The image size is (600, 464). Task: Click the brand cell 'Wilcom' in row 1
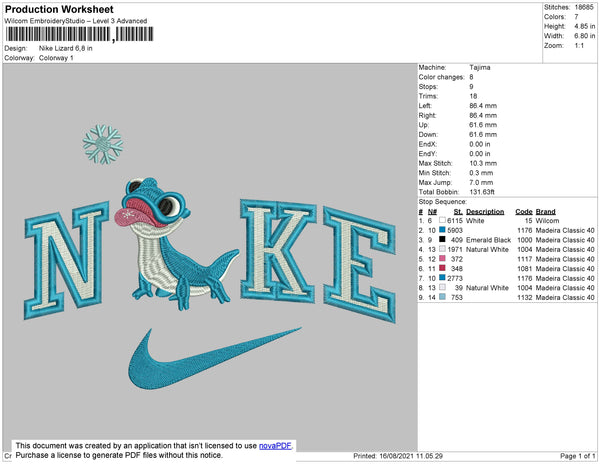coord(547,221)
